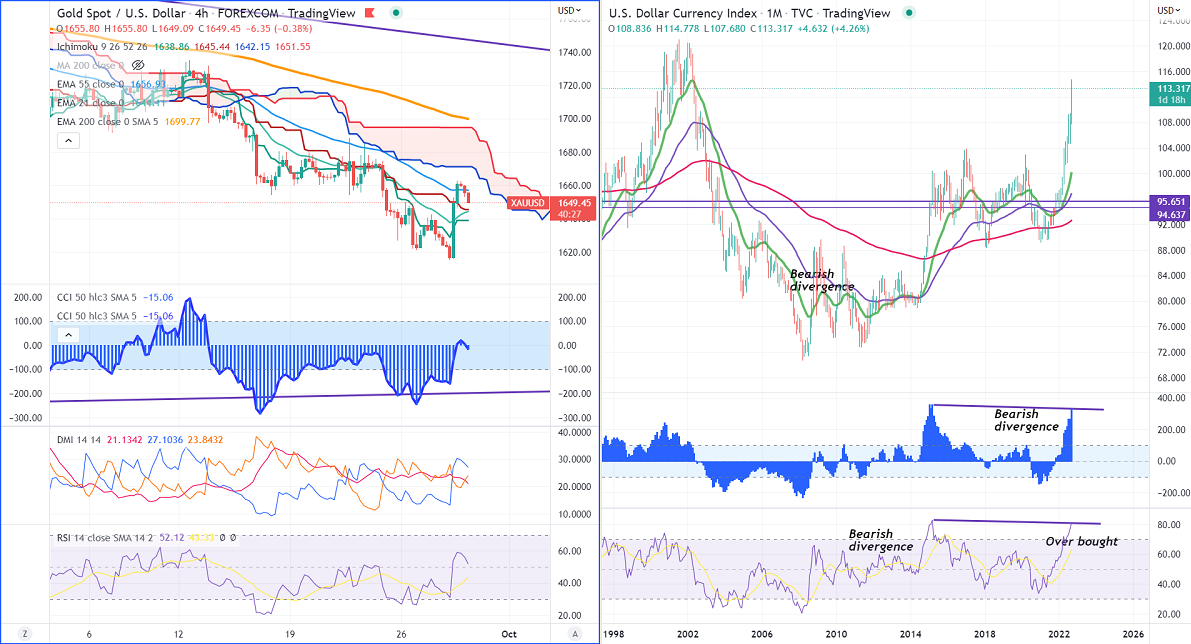
Task: Click the Z timezone button at bottom left
Action: [x=25, y=634]
